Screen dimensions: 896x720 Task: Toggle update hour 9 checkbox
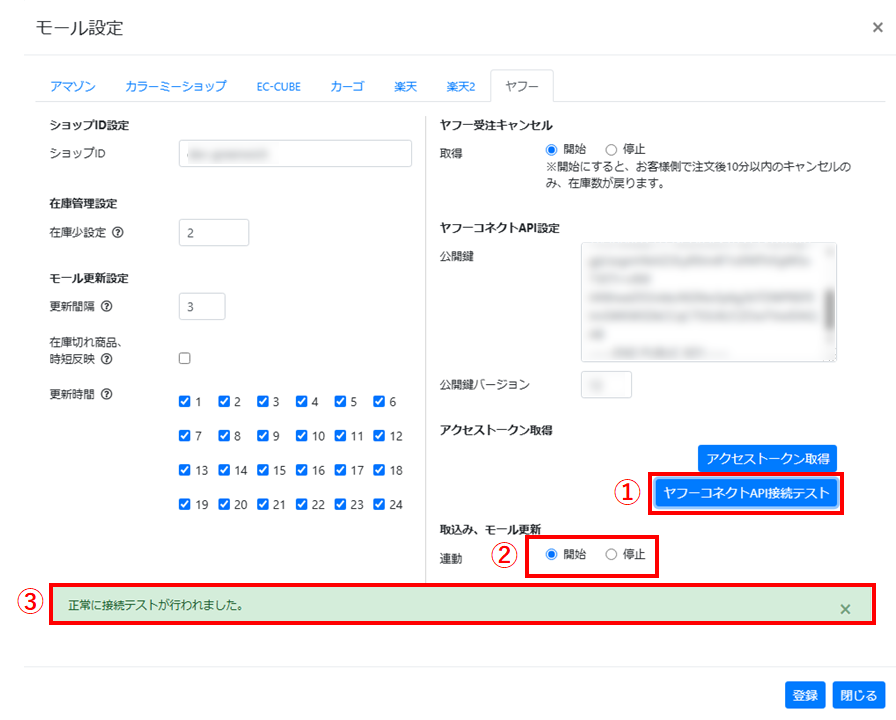pos(263,435)
